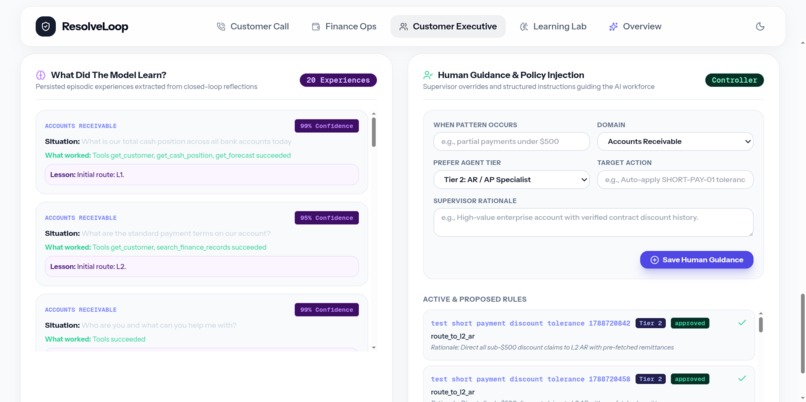This screenshot has width=806, height=402.
Task: Click the Controller badge
Action: pos(734,80)
